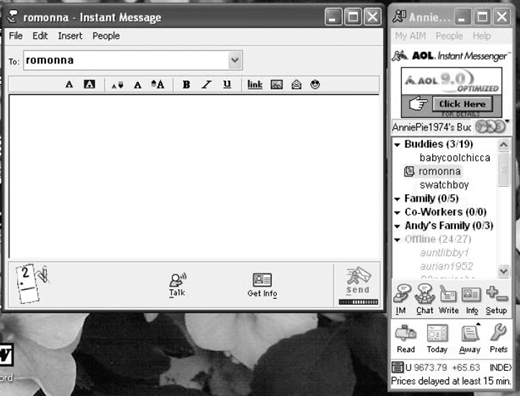Click the Word desktop shortcut icon
Image resolution: width=520 pixels, height=396 pixels.
click(x=6, y=354)
